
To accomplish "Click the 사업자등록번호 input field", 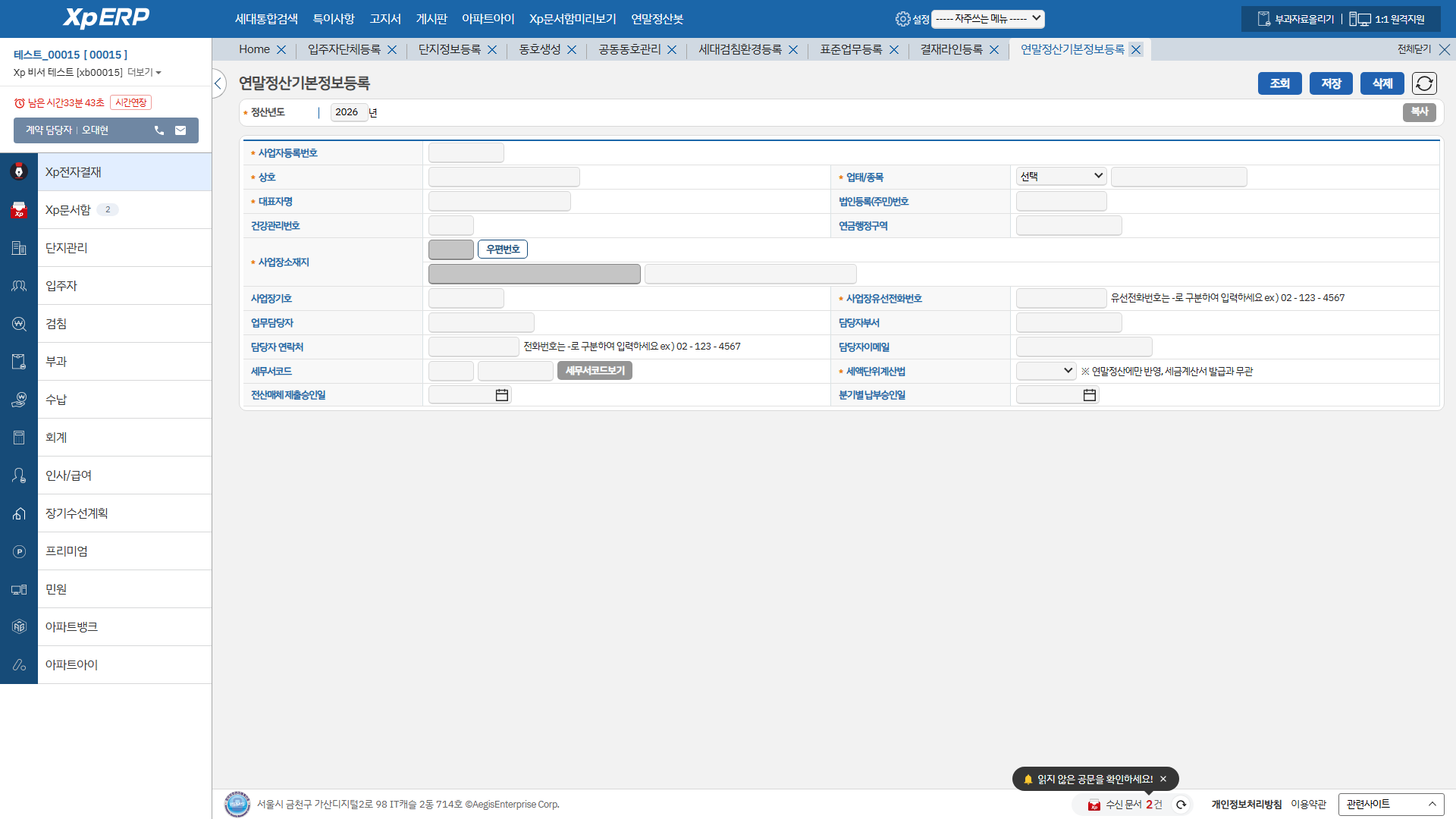I will coord(466,152).
